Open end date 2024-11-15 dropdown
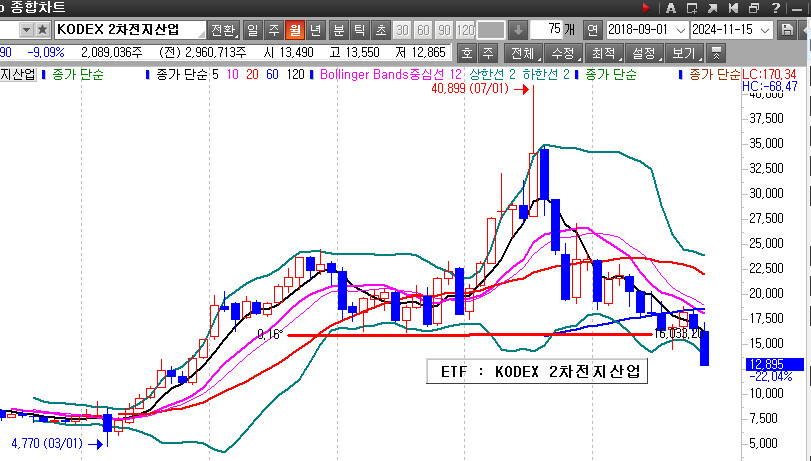The height and width of the screenshot is (461, 811). point(766,29)
